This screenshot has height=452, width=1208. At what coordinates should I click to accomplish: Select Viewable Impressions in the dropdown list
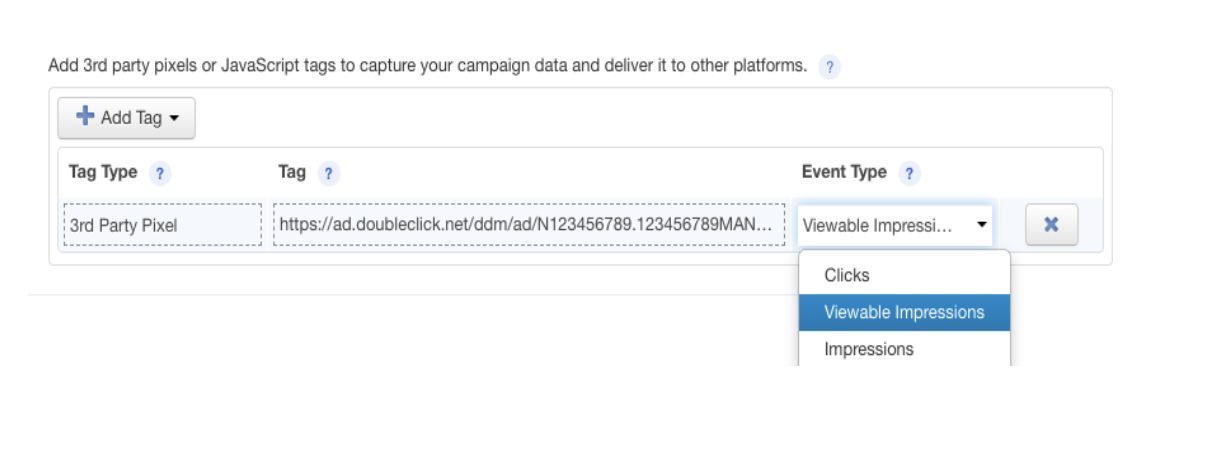pos(904,312)
